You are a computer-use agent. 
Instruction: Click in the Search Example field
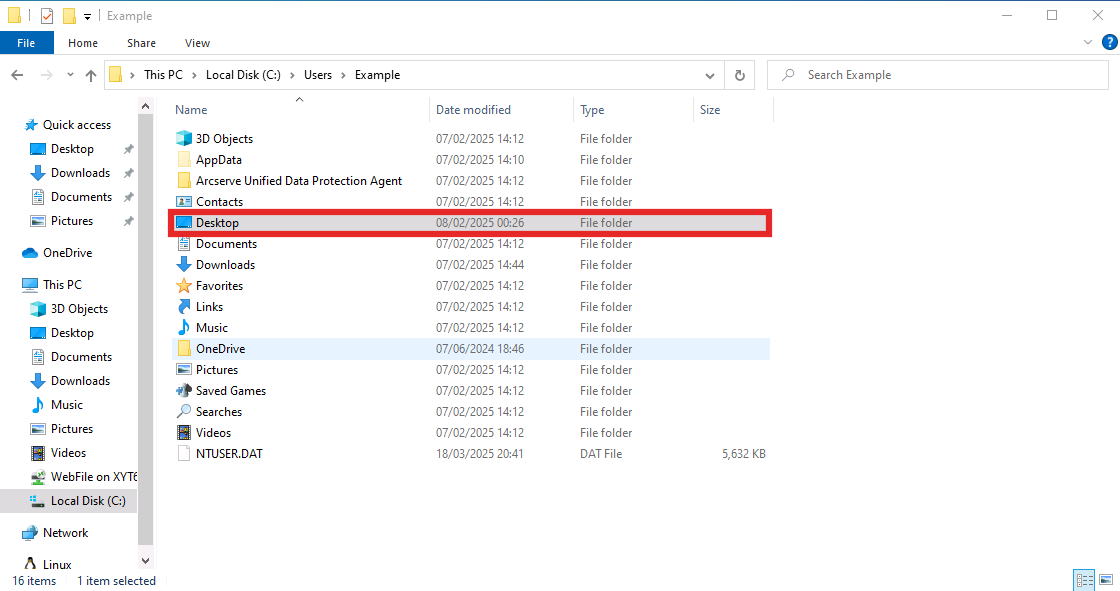point(940,75)
